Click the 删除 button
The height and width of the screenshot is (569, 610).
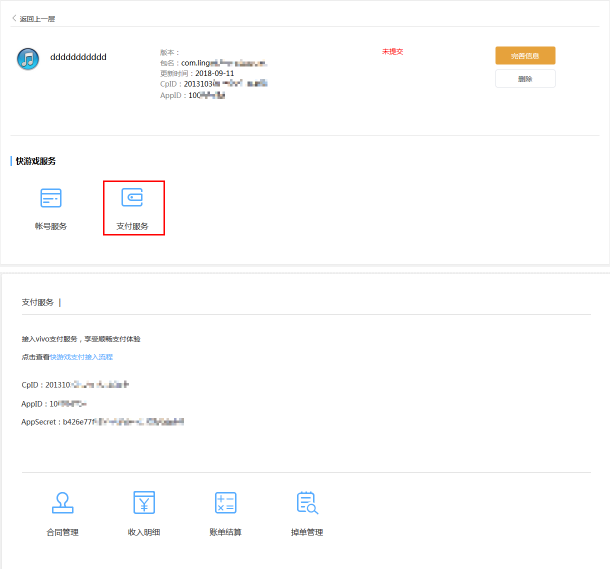(x=525, y=79)
